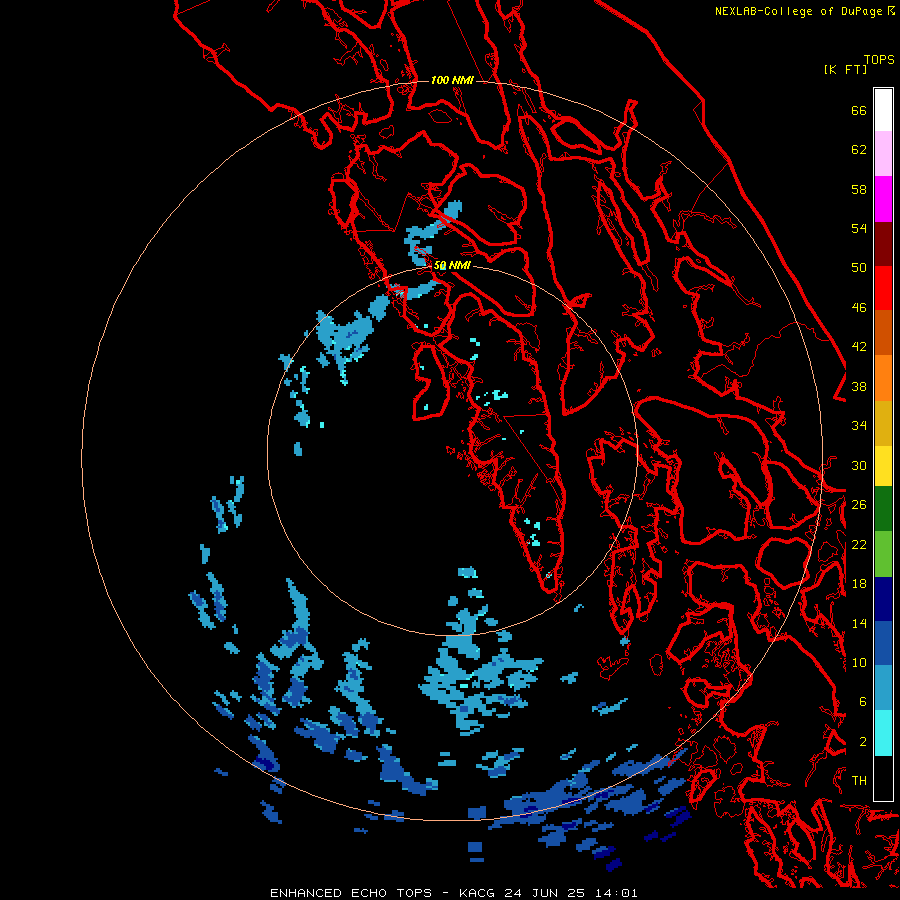Click the 100 NMI range ring label
The image size is (900, 900).
[x=452, y=80]
